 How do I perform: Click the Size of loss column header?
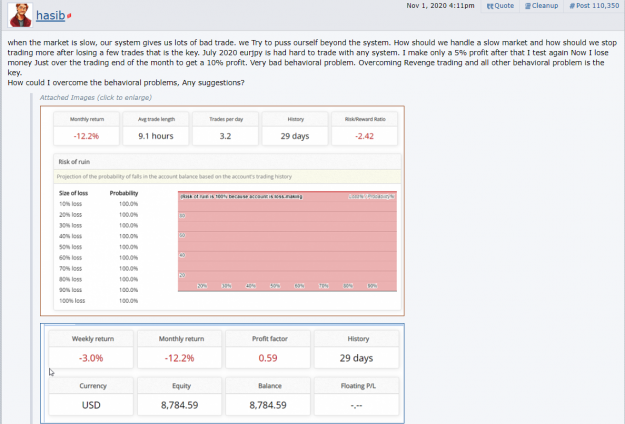73,193
